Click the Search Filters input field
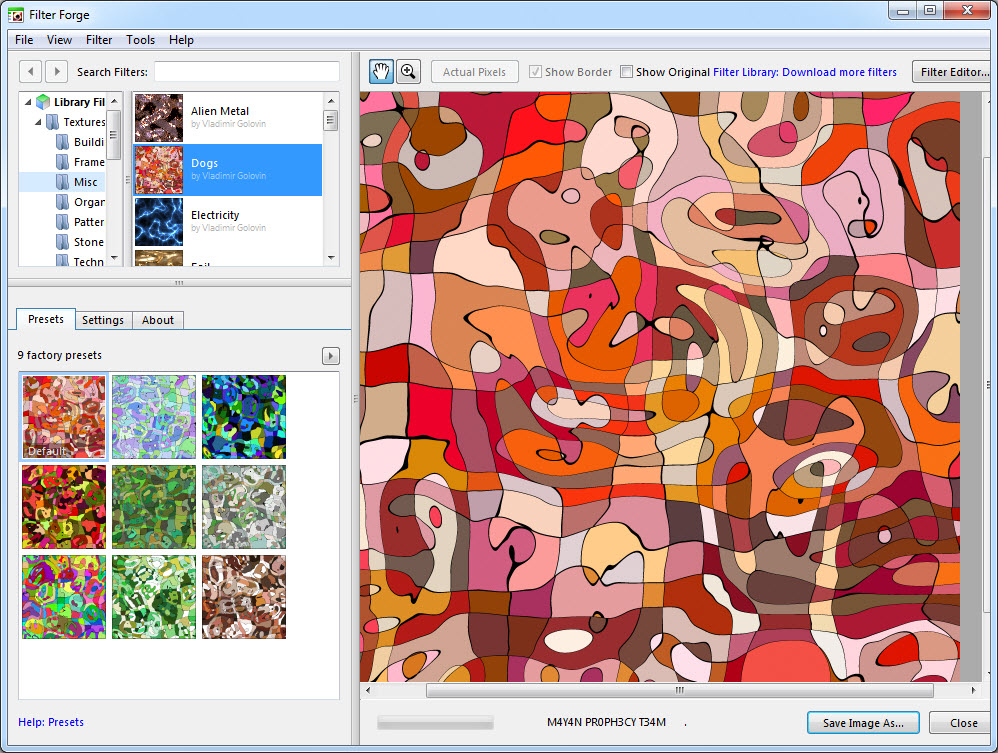The height and width of the screenshot is (753, 998). pyautogui.click(x=247, y=71)
